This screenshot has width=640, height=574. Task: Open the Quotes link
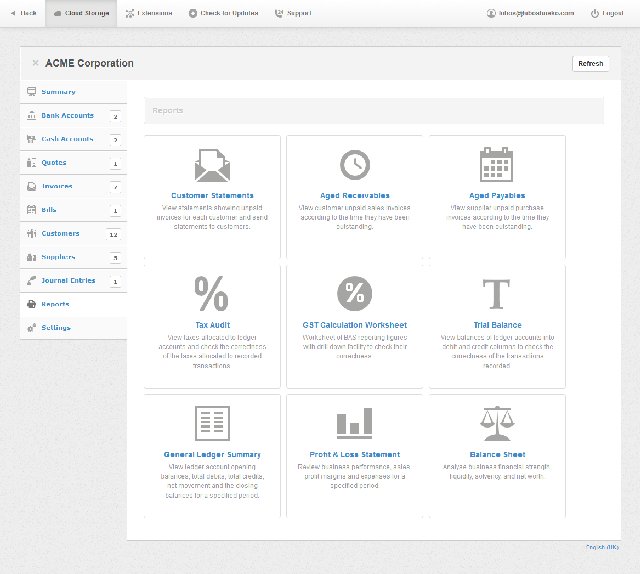coord(53,162)
